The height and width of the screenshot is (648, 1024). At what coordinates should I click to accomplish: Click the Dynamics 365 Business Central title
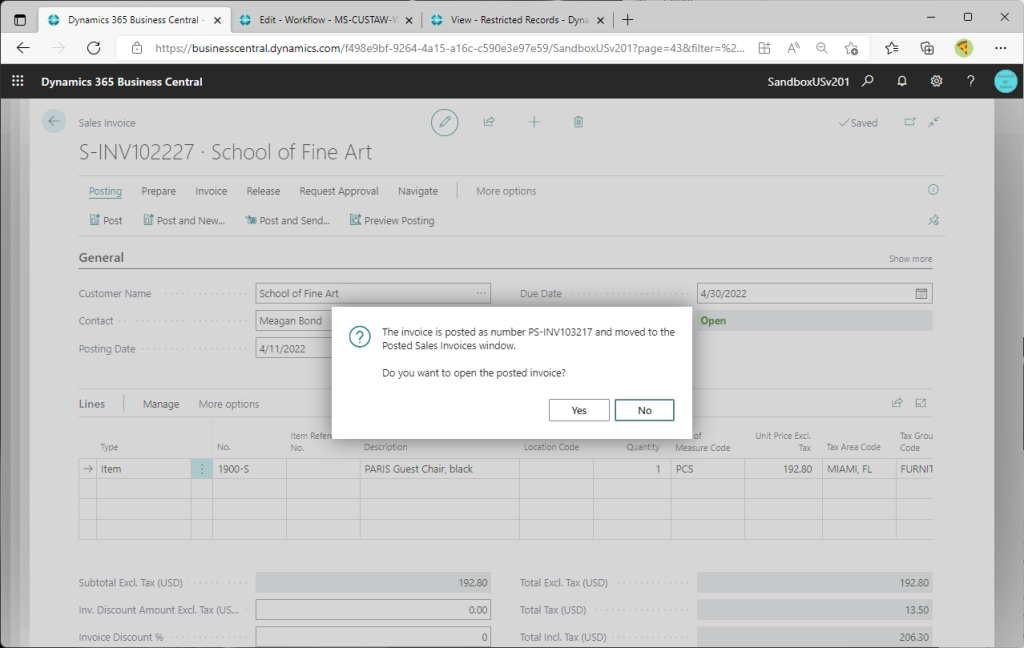pos(121,82)
